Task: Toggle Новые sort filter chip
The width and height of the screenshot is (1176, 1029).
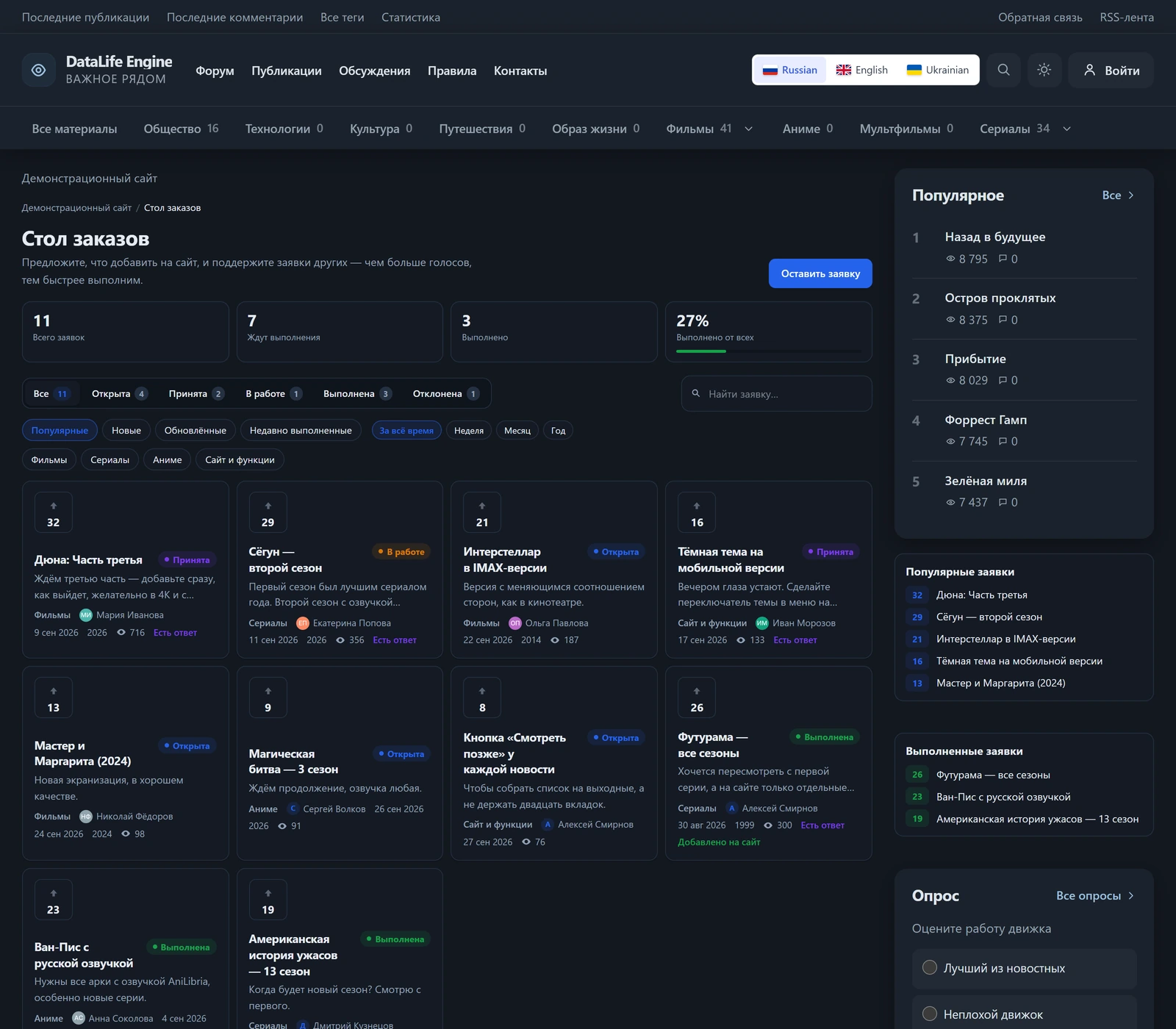Action: pos(126,431)
